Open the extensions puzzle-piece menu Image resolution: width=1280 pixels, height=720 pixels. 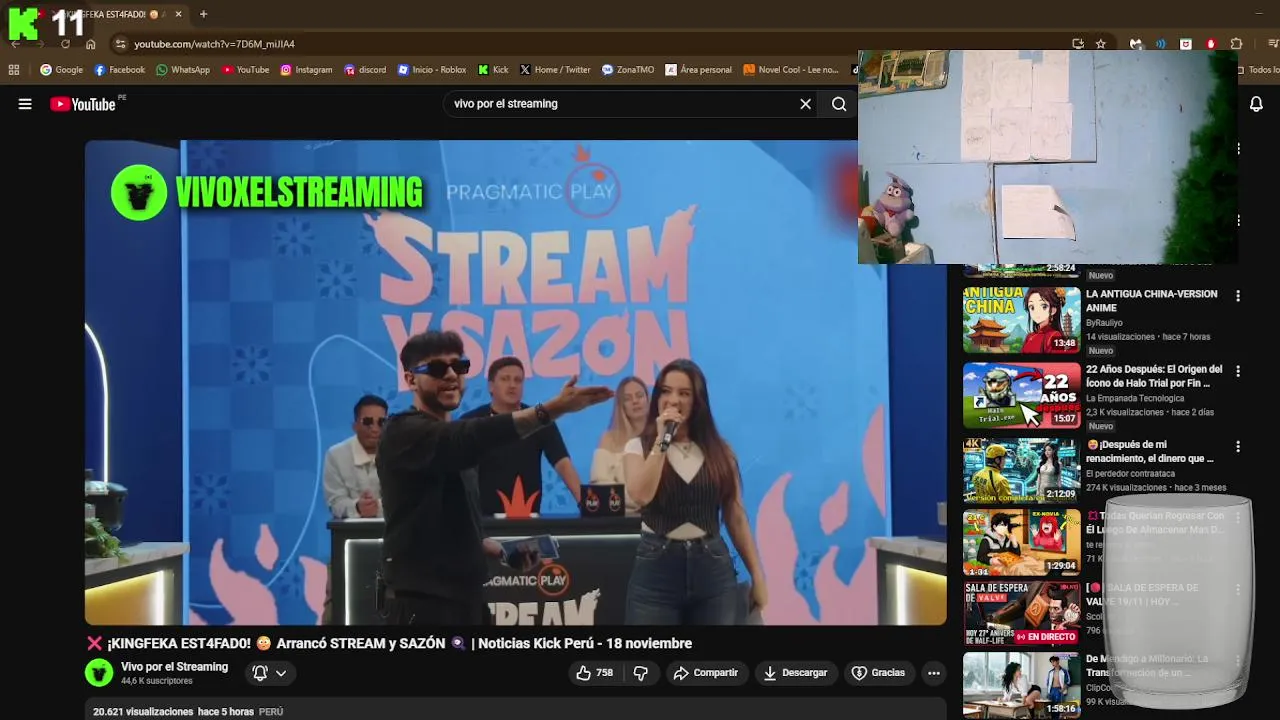pyautogui.click(x=1236, y=44)
